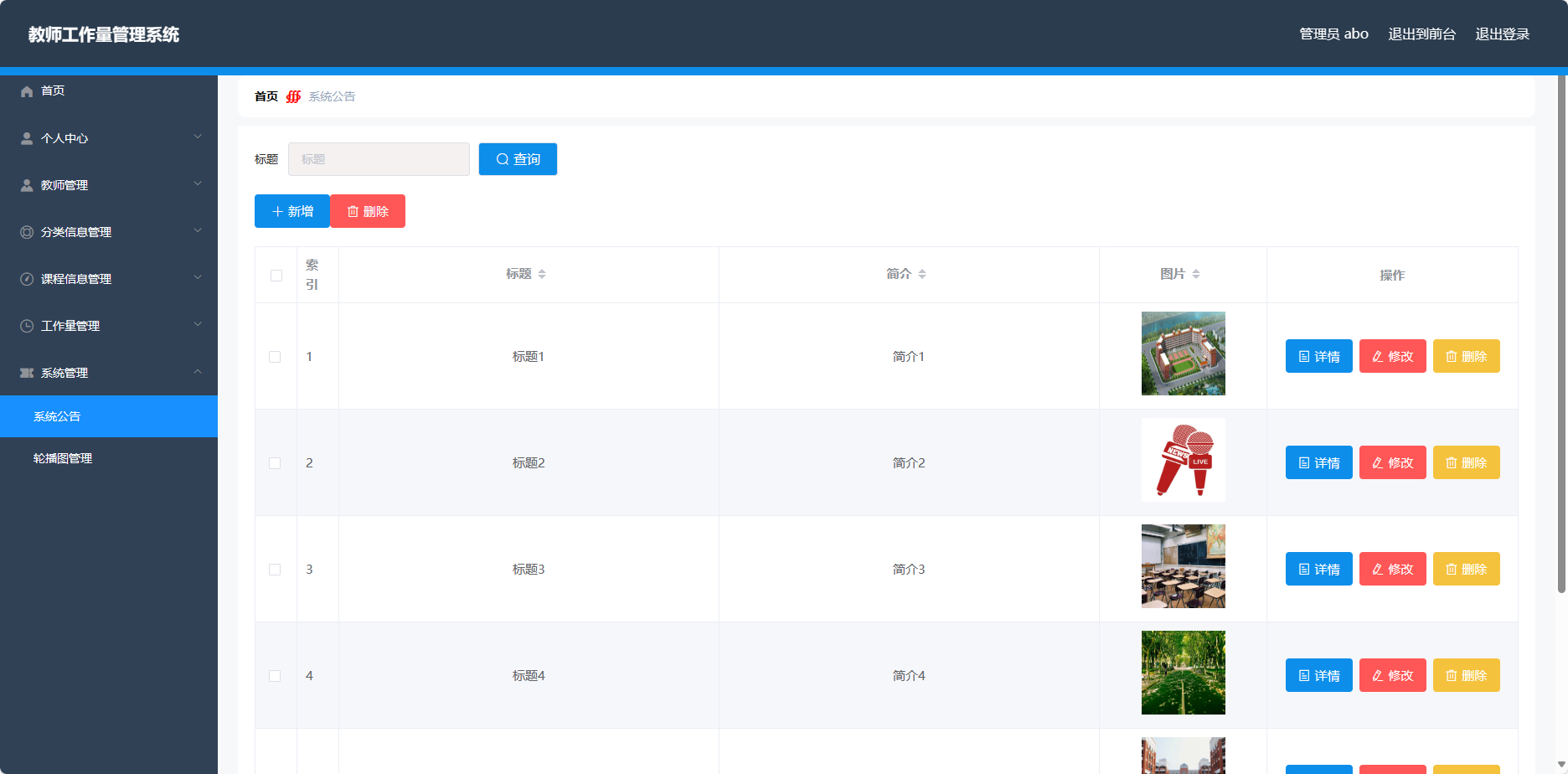
Task: Open 个人中心 in sidebar
Action: (109, 138)
